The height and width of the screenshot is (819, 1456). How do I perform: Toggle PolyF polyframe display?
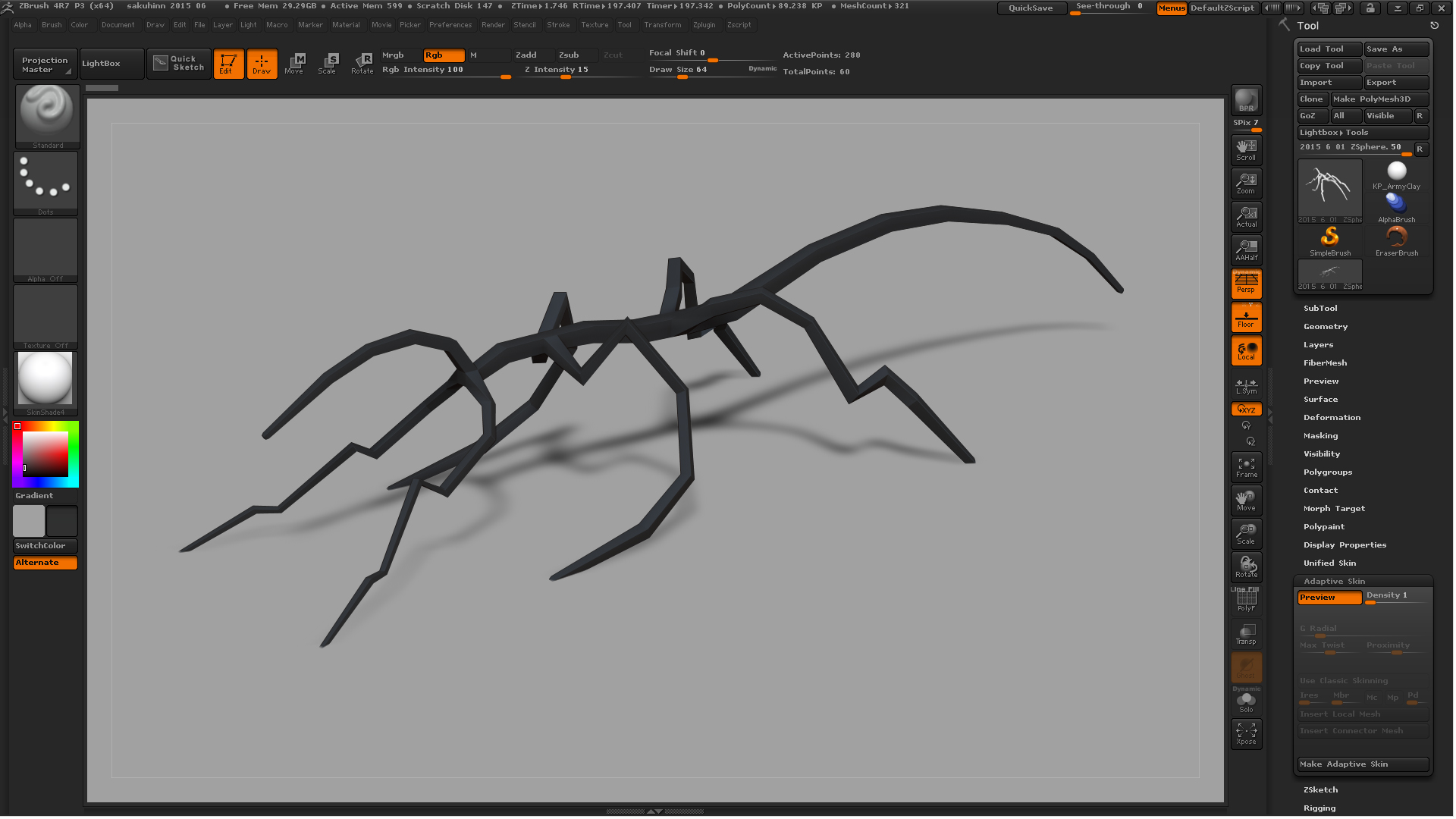coord(1246,601)
